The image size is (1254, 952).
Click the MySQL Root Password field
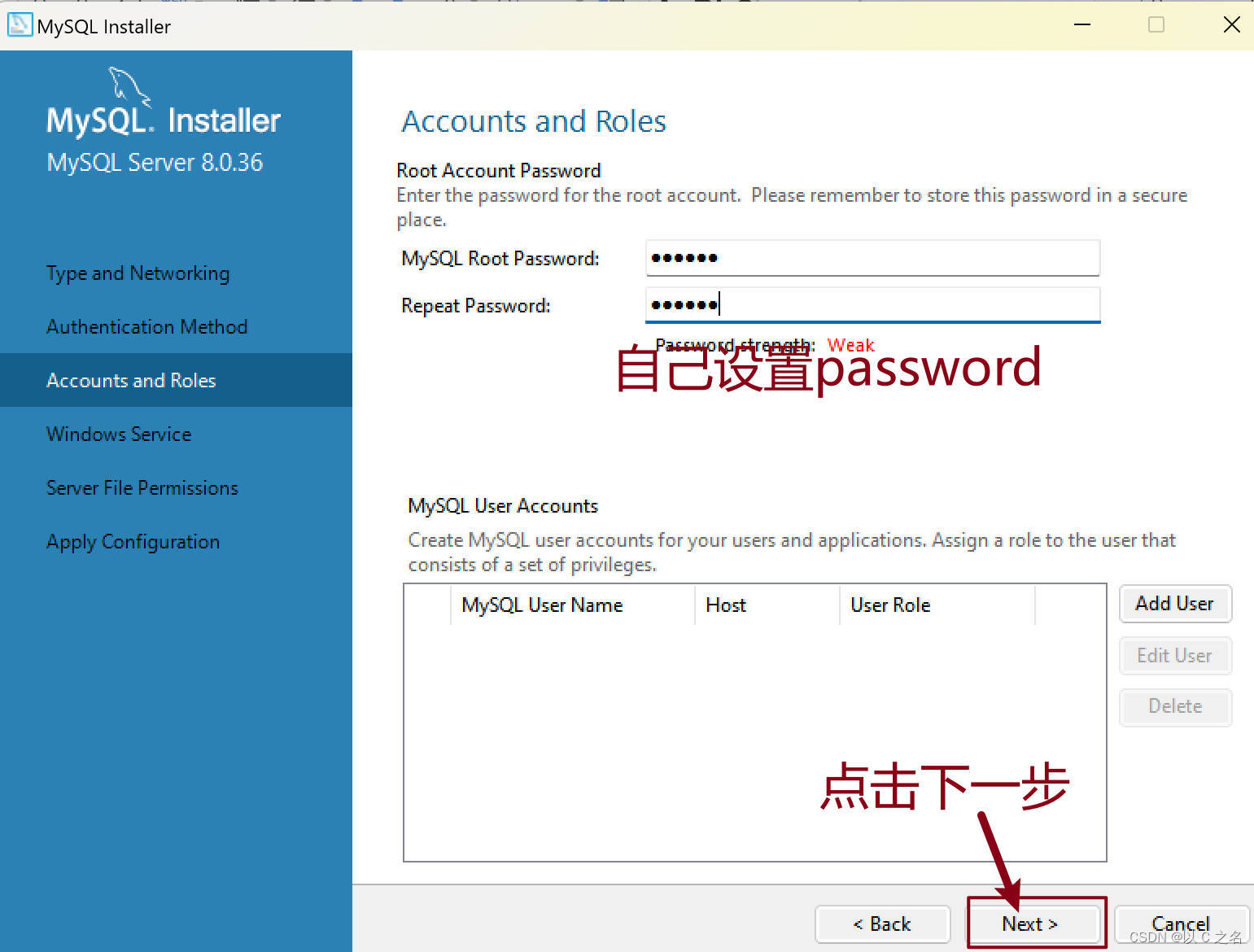point(872,258)
